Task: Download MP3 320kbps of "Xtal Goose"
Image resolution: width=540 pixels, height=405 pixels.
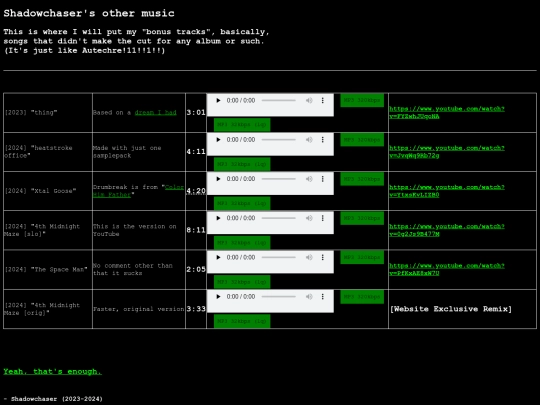Action: click(x=362, y=179)
